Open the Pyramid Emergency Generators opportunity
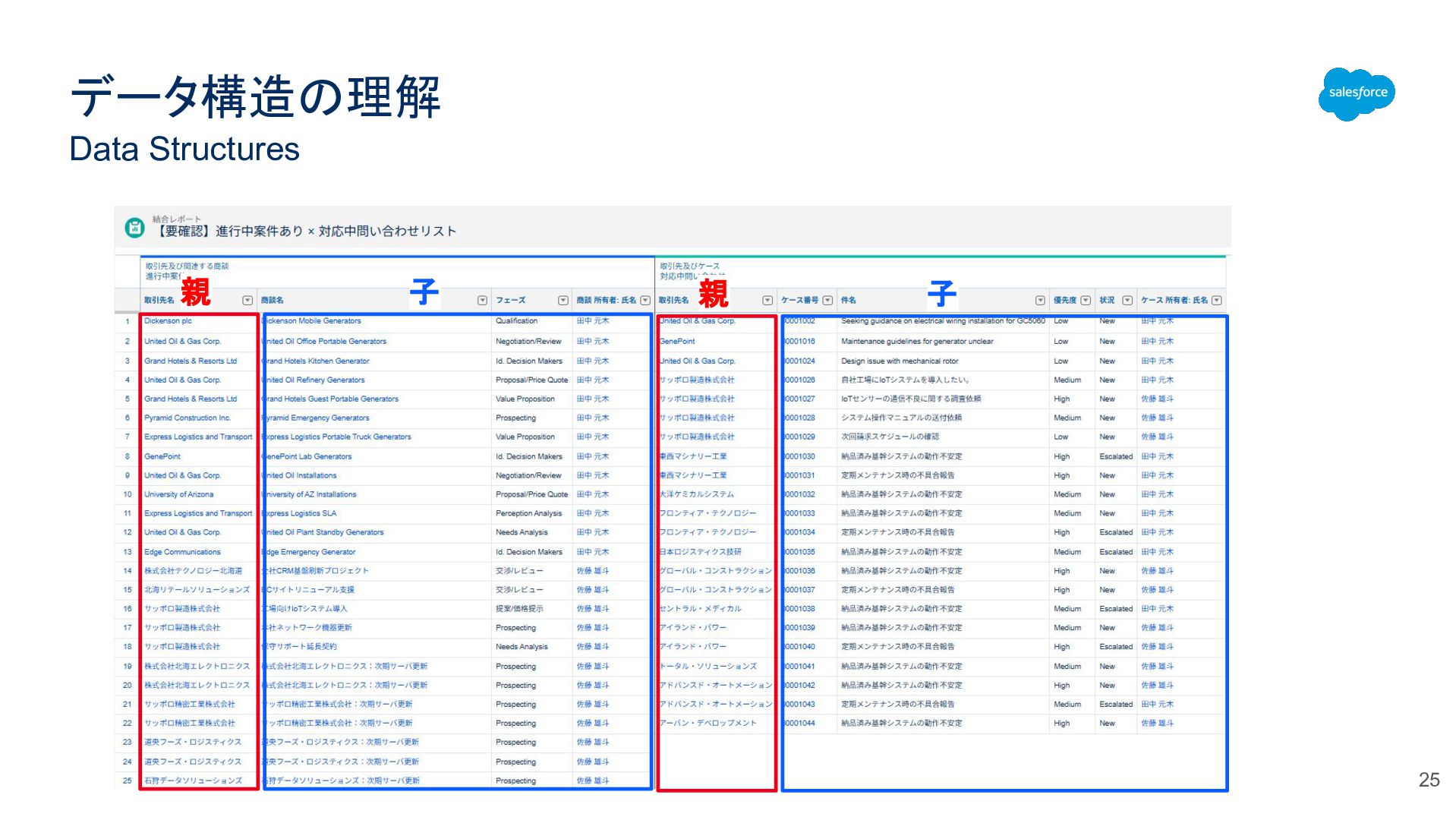 [x=316, y=418]
